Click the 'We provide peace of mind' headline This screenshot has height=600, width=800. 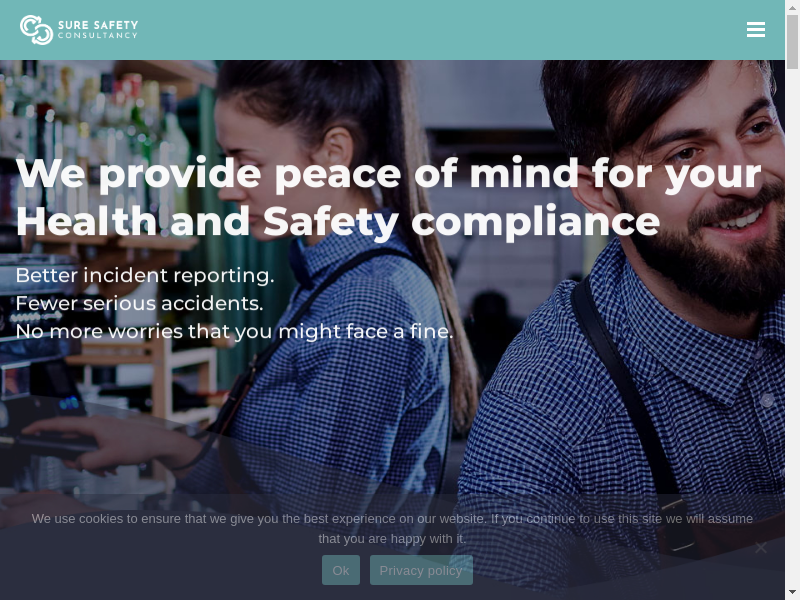389,174
